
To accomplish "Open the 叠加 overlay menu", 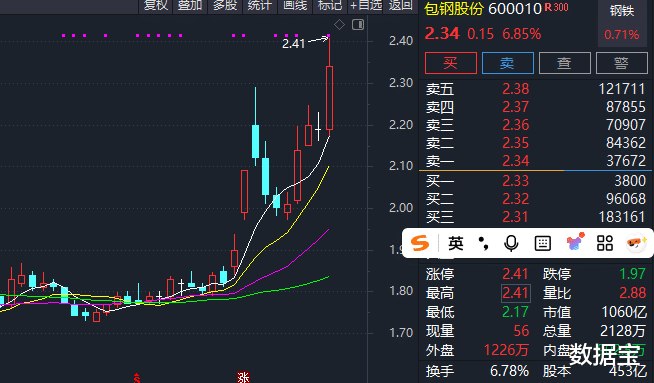I will (x=190, y=6).
